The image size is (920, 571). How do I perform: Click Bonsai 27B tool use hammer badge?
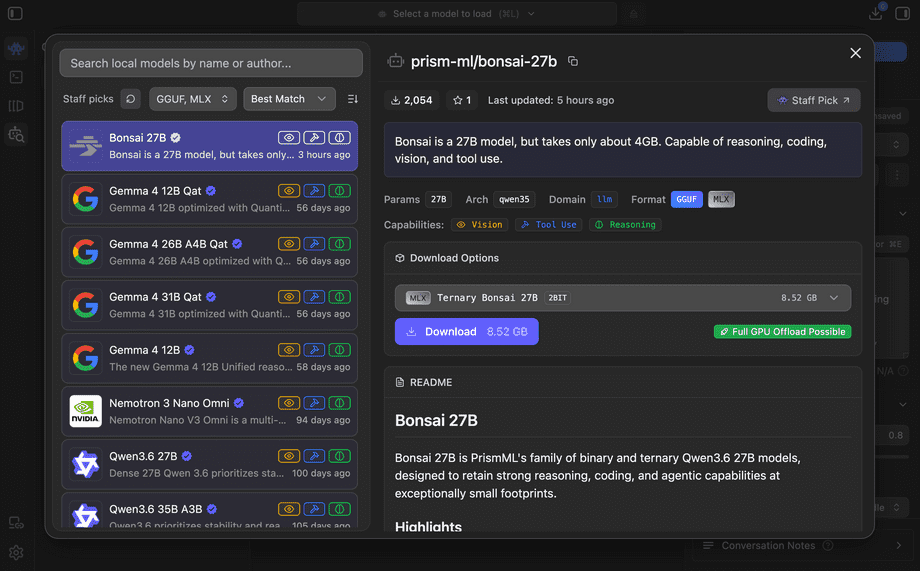tap(314, 138)
